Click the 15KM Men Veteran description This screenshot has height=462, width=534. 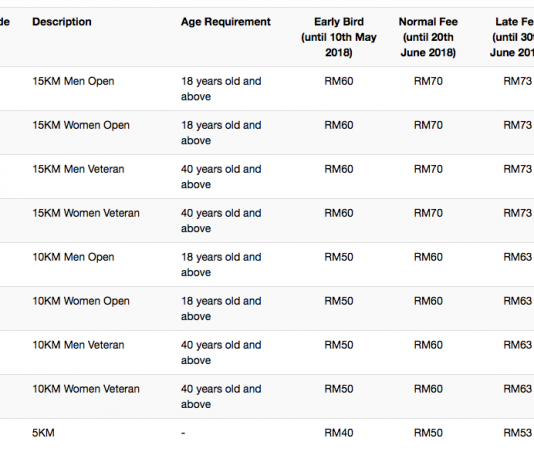[78, 169]
